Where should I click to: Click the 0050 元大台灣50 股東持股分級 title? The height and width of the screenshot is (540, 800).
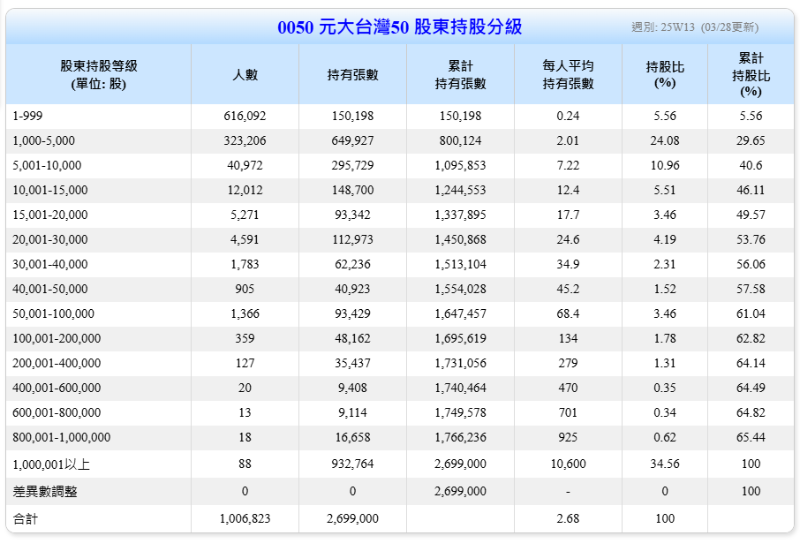point(399,27)
